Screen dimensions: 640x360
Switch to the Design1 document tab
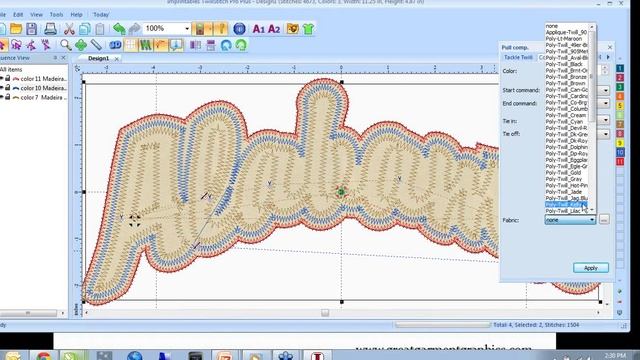98,58
